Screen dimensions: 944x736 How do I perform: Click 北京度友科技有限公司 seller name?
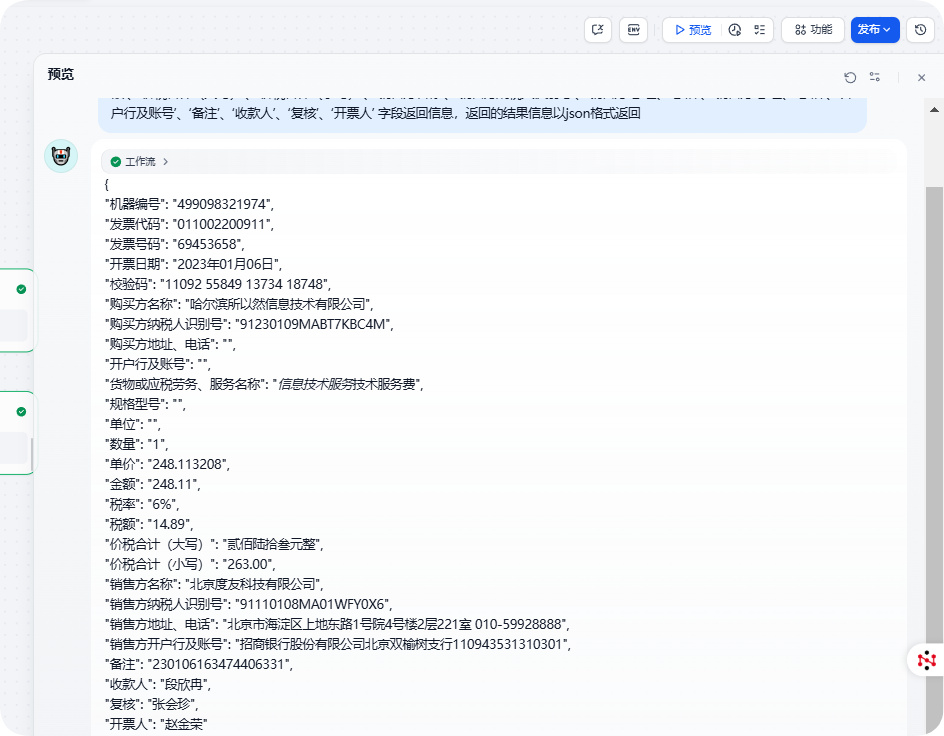tap(253, 584)
